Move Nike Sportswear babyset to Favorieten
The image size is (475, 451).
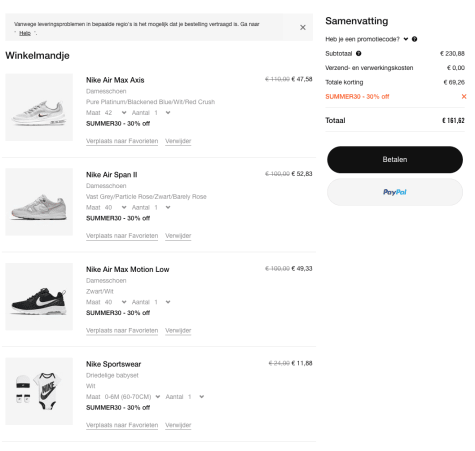pos(122,425)
